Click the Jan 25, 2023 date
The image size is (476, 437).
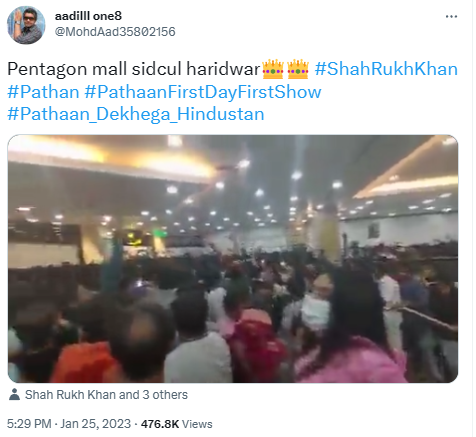tap(96, 424)
